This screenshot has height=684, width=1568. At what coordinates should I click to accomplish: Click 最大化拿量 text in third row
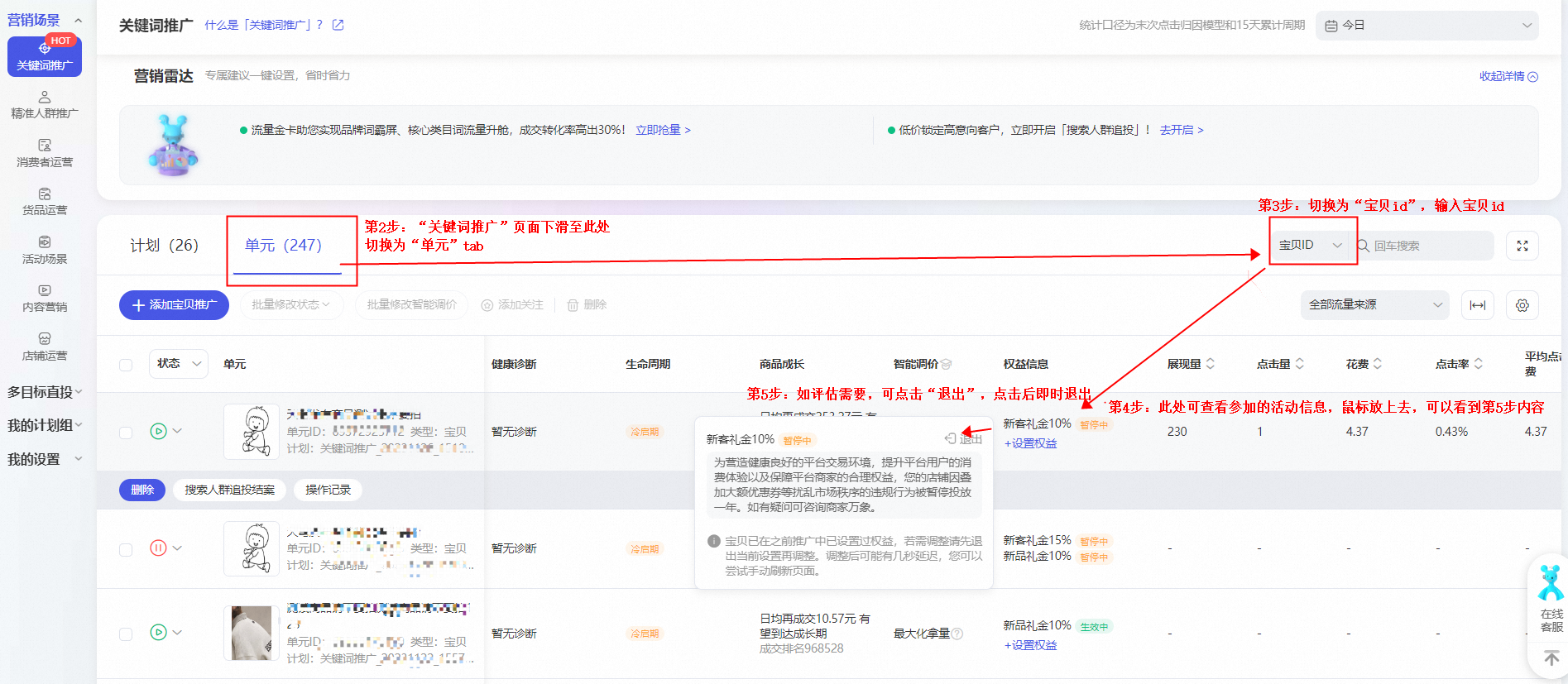pyautogui.click(x=922, y=634)
